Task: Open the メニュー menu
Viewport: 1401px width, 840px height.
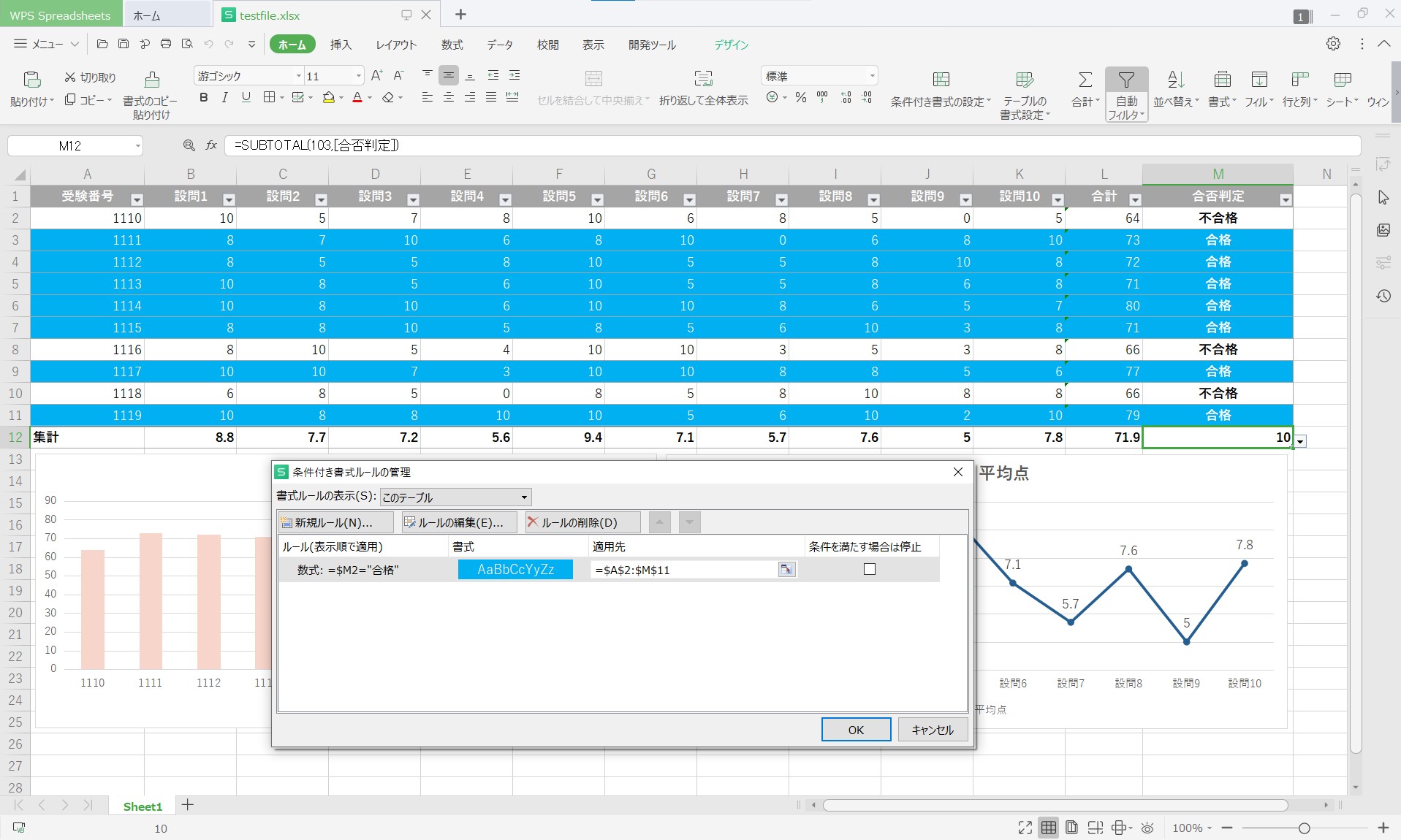Action: [46, 45]
